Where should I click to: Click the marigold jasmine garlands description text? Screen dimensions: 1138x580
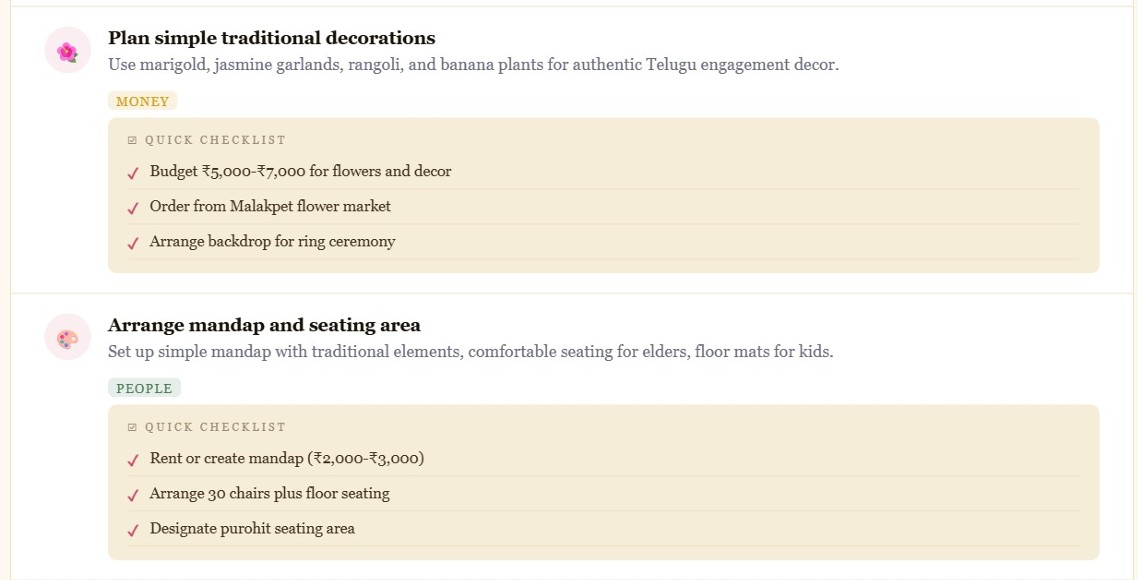(473, 65)
